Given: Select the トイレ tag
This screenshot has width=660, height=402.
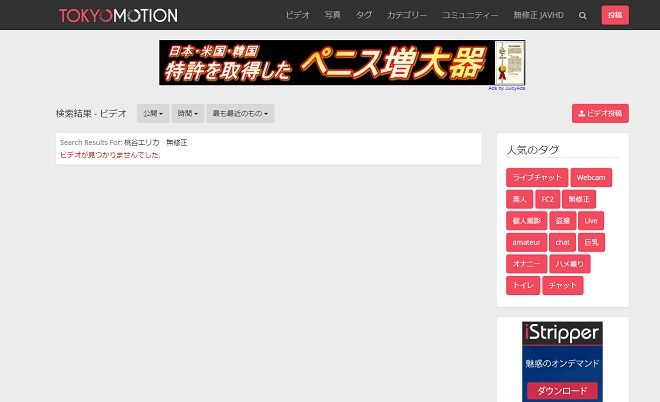Looking at the screenshot, I should click(523, 285).
